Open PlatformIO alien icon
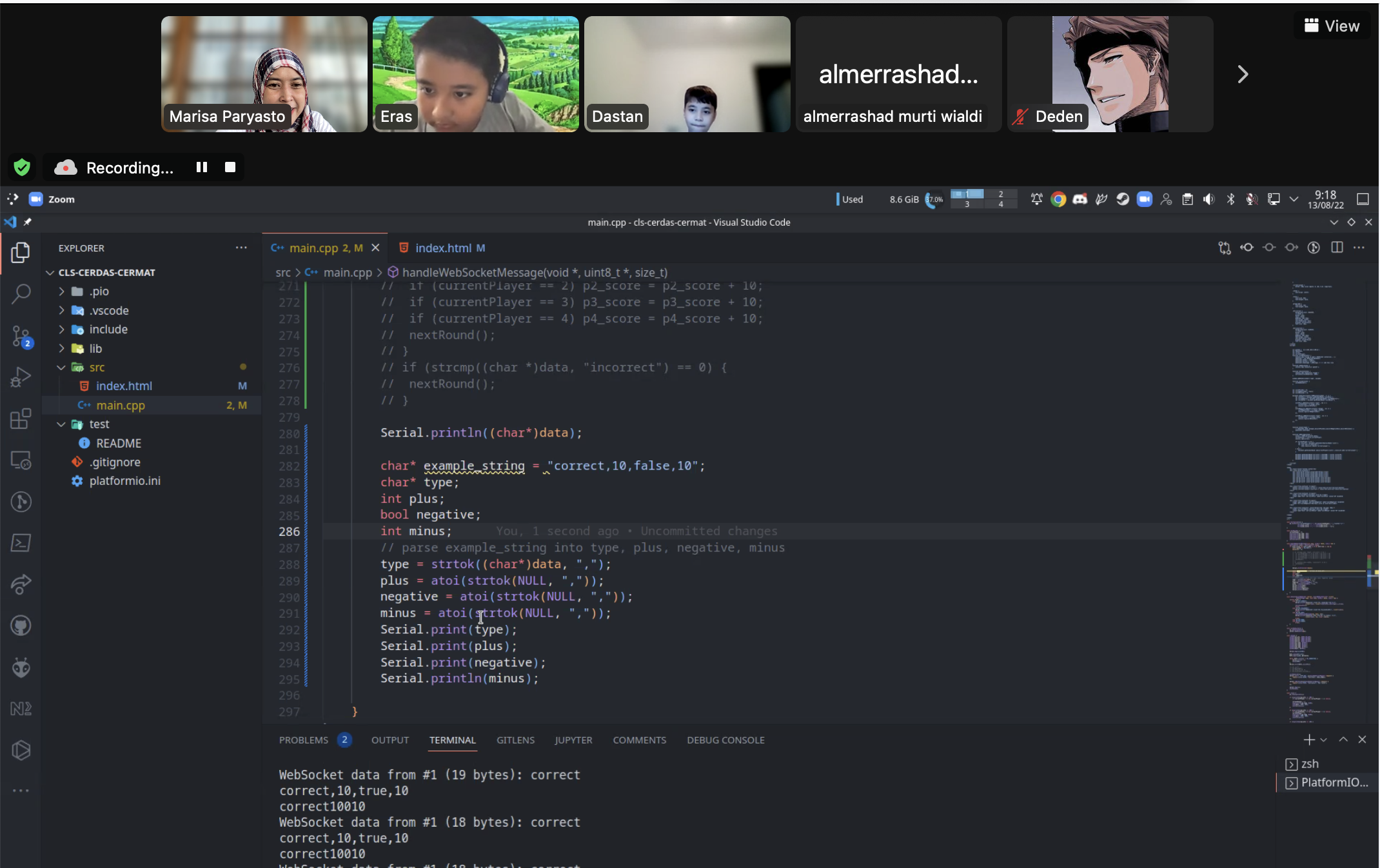 click(x=21, y=667)
